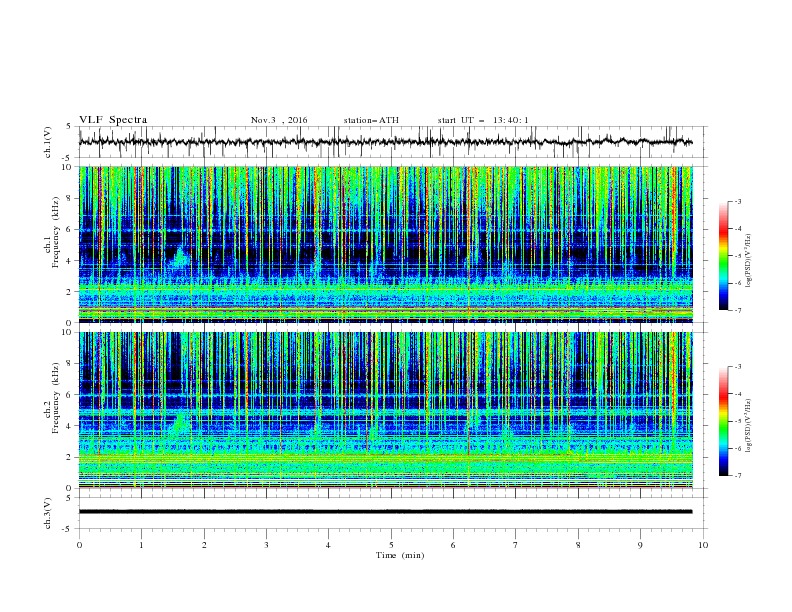The height and width of the screenshot is (612, 792).
Task: Click the log(PSD) label beside ch.2 colorbar
Action: point(748,426)
